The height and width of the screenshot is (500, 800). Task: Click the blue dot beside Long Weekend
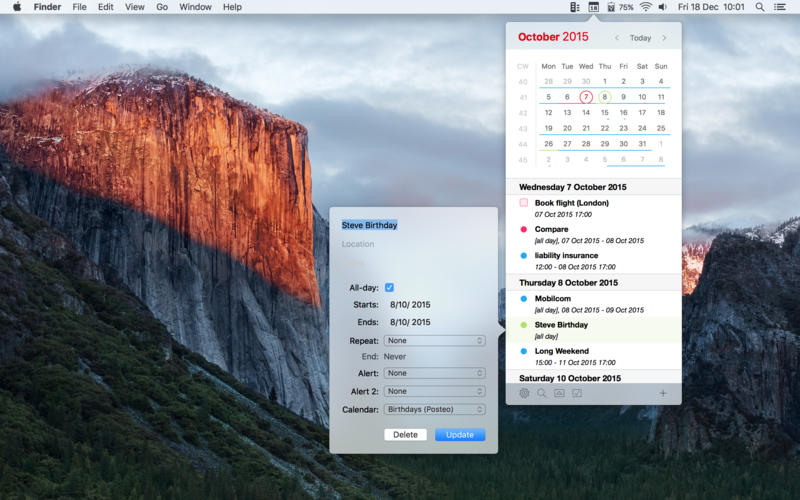pos(523,351)
